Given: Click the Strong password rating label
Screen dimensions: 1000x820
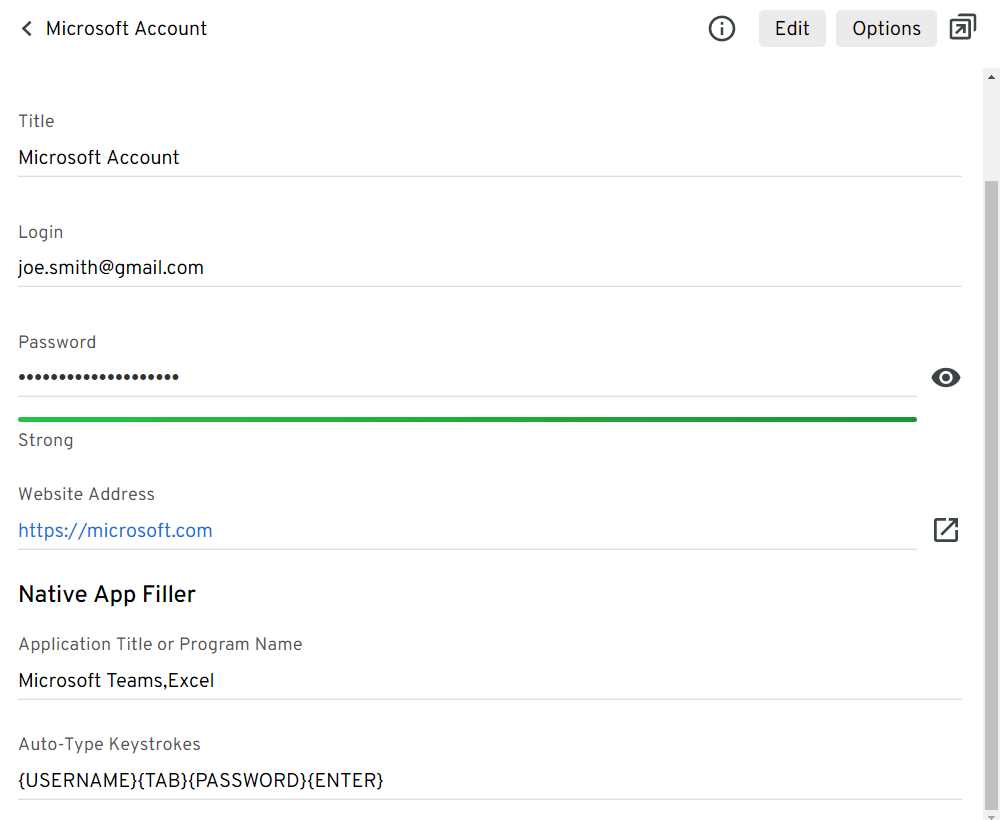Looking at the screenshot, I should 46,440.
